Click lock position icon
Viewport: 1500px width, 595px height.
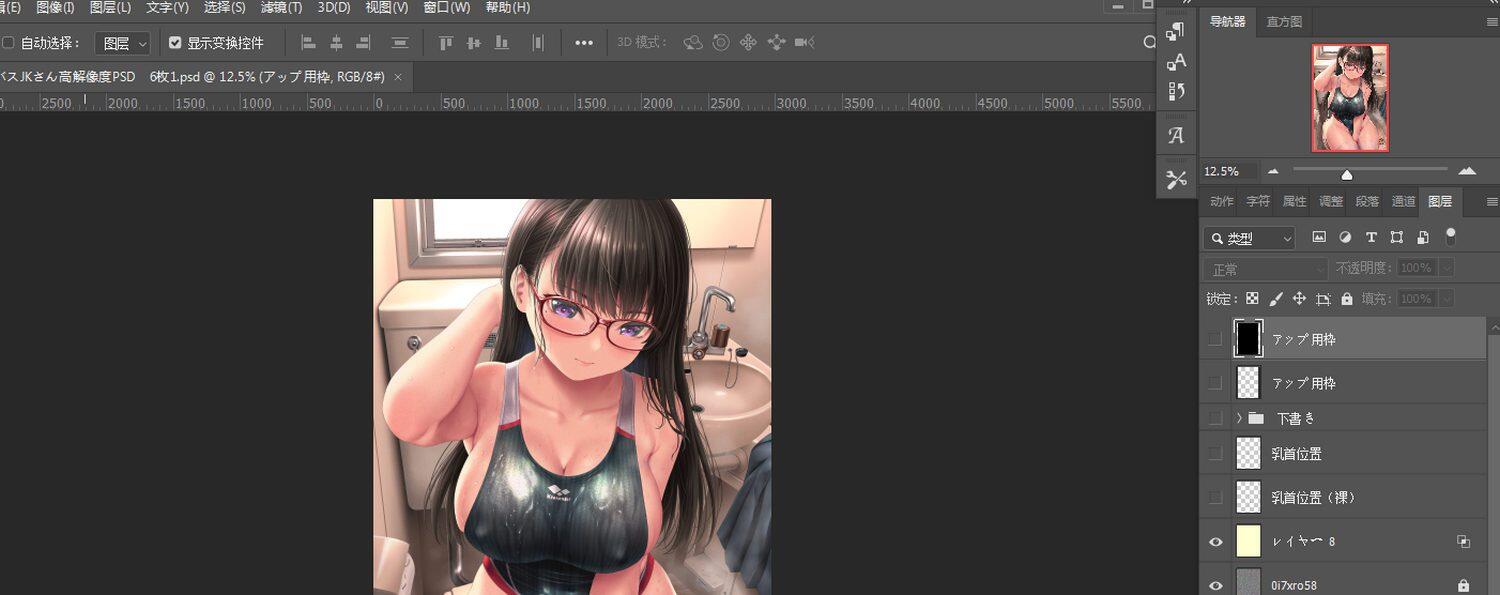pos(1300,299)
